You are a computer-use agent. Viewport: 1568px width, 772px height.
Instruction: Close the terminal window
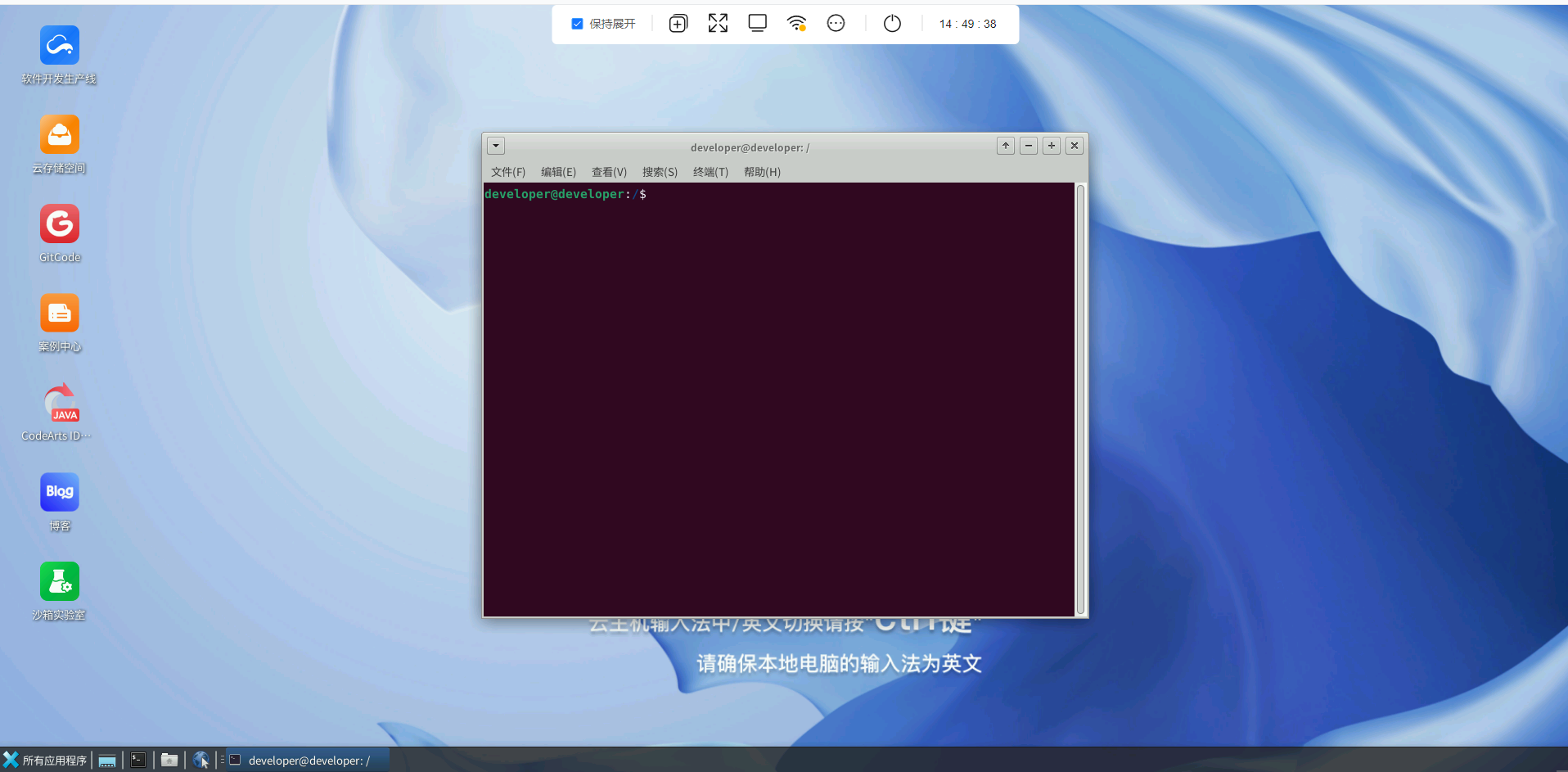tap(1075, 146)
